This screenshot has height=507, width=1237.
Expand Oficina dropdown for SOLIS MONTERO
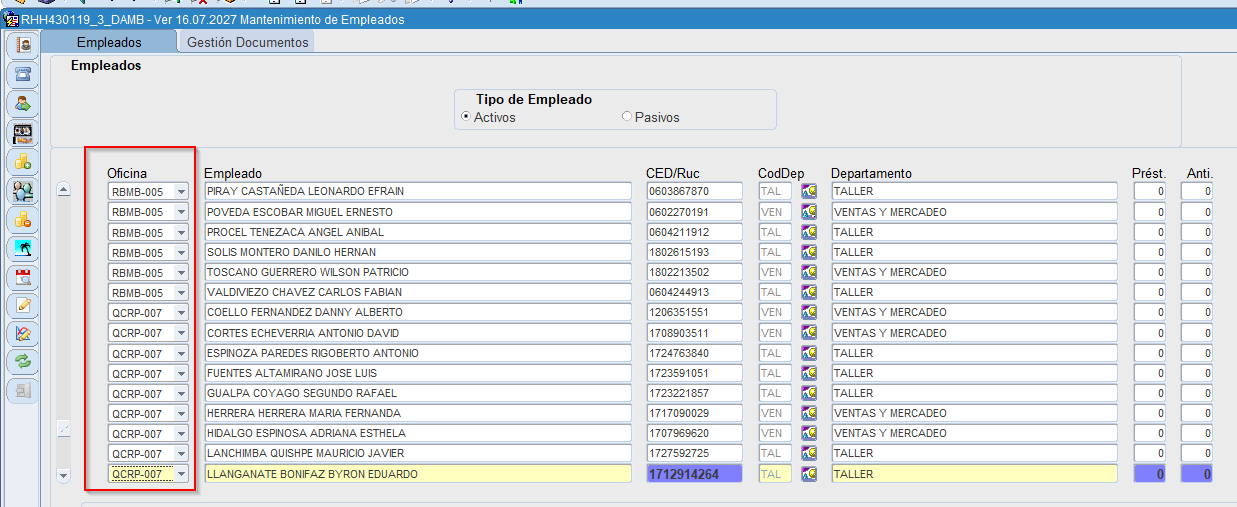click(x=181, y=252)
